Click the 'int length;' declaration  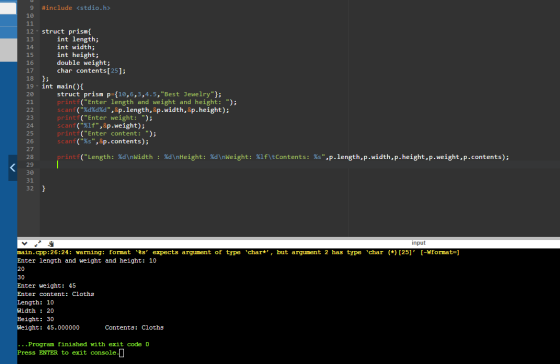78,39
